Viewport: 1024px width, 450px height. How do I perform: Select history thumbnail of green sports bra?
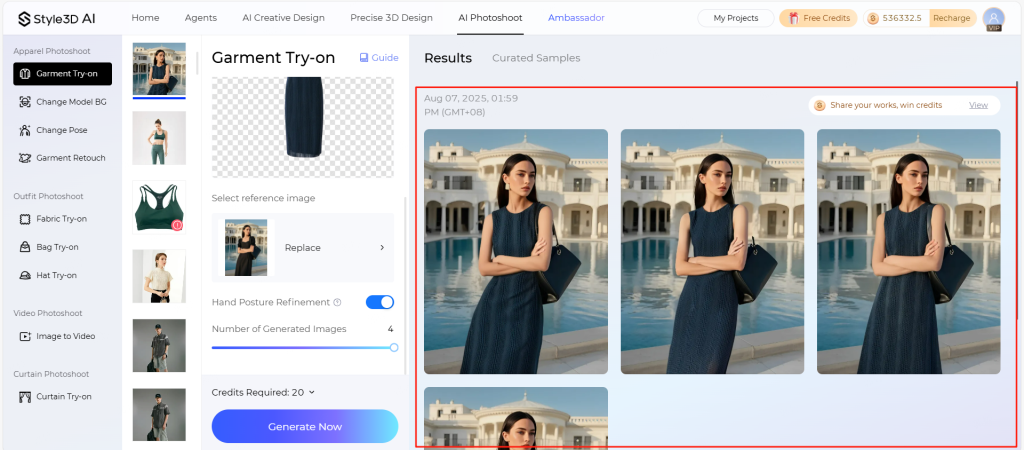tap(159, 207)
